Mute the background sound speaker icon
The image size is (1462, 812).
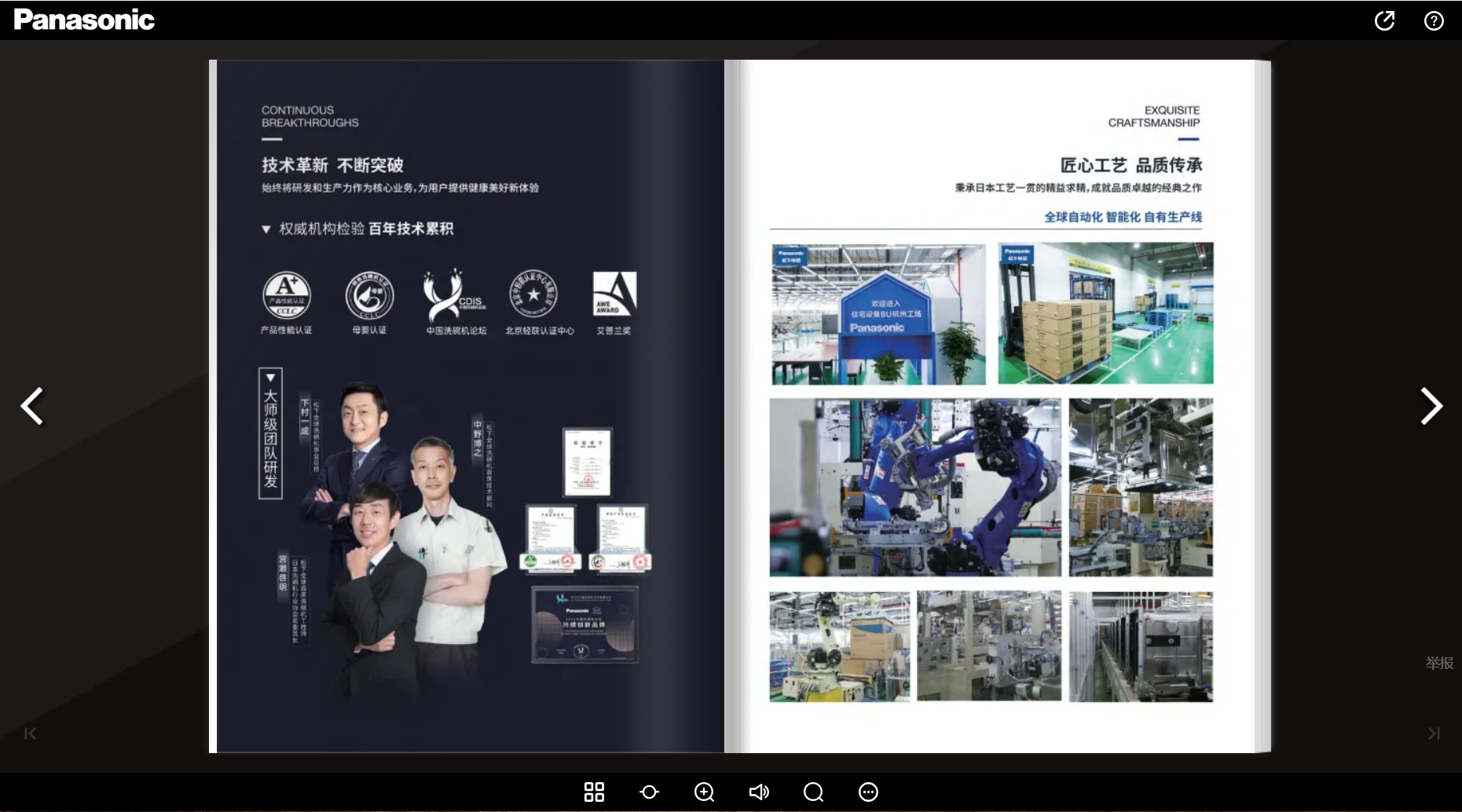pos(759,792)
